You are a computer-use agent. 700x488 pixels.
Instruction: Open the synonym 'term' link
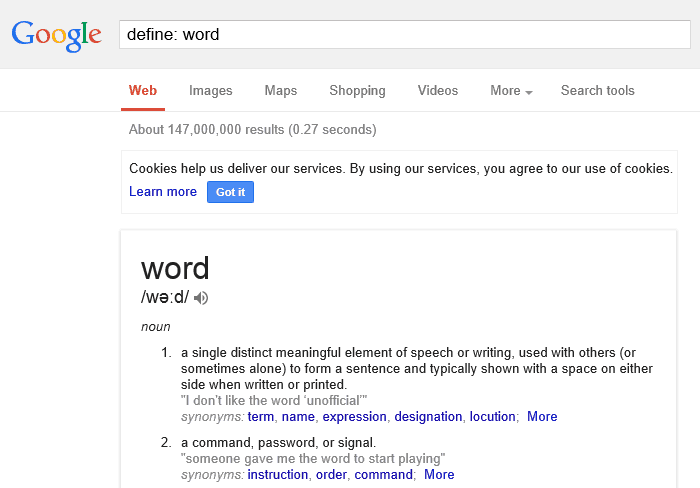[261, 417]
